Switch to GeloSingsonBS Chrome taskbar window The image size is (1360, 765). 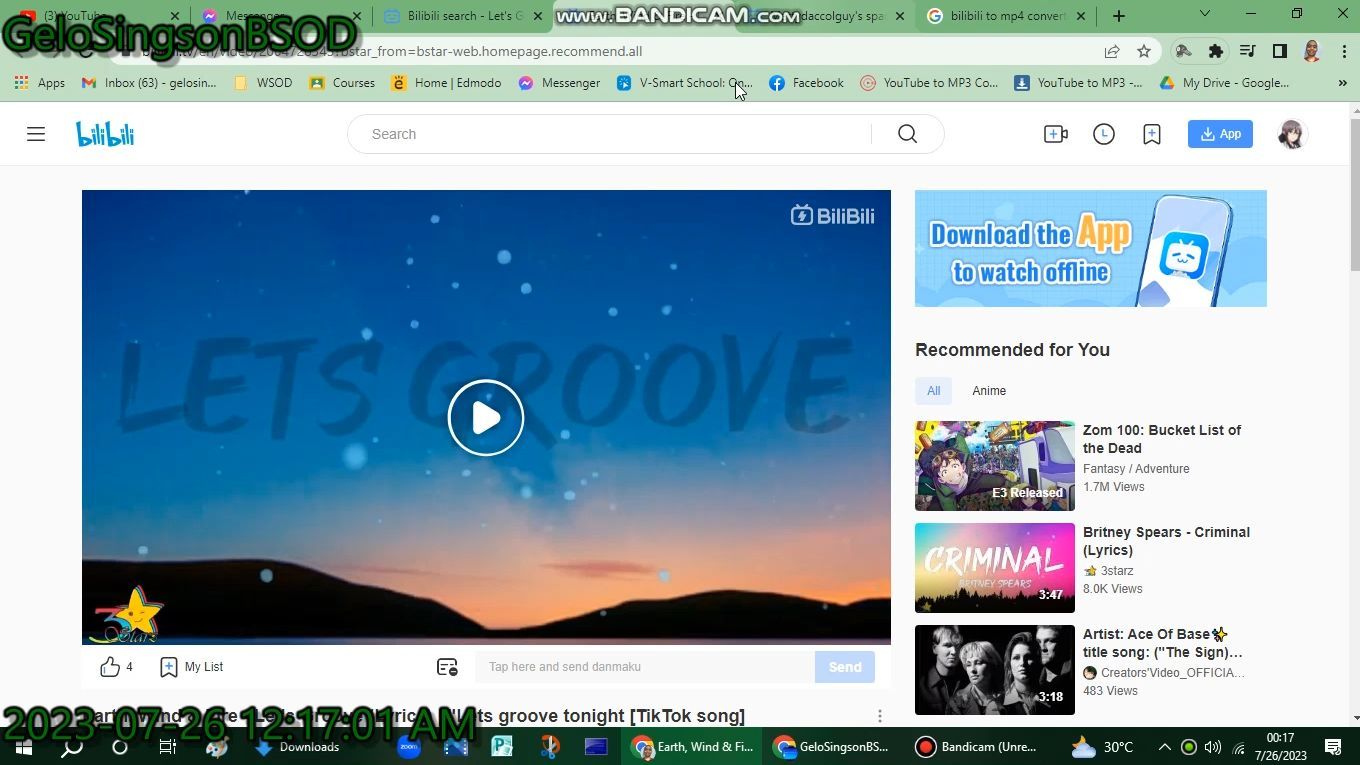click(834, 747)
